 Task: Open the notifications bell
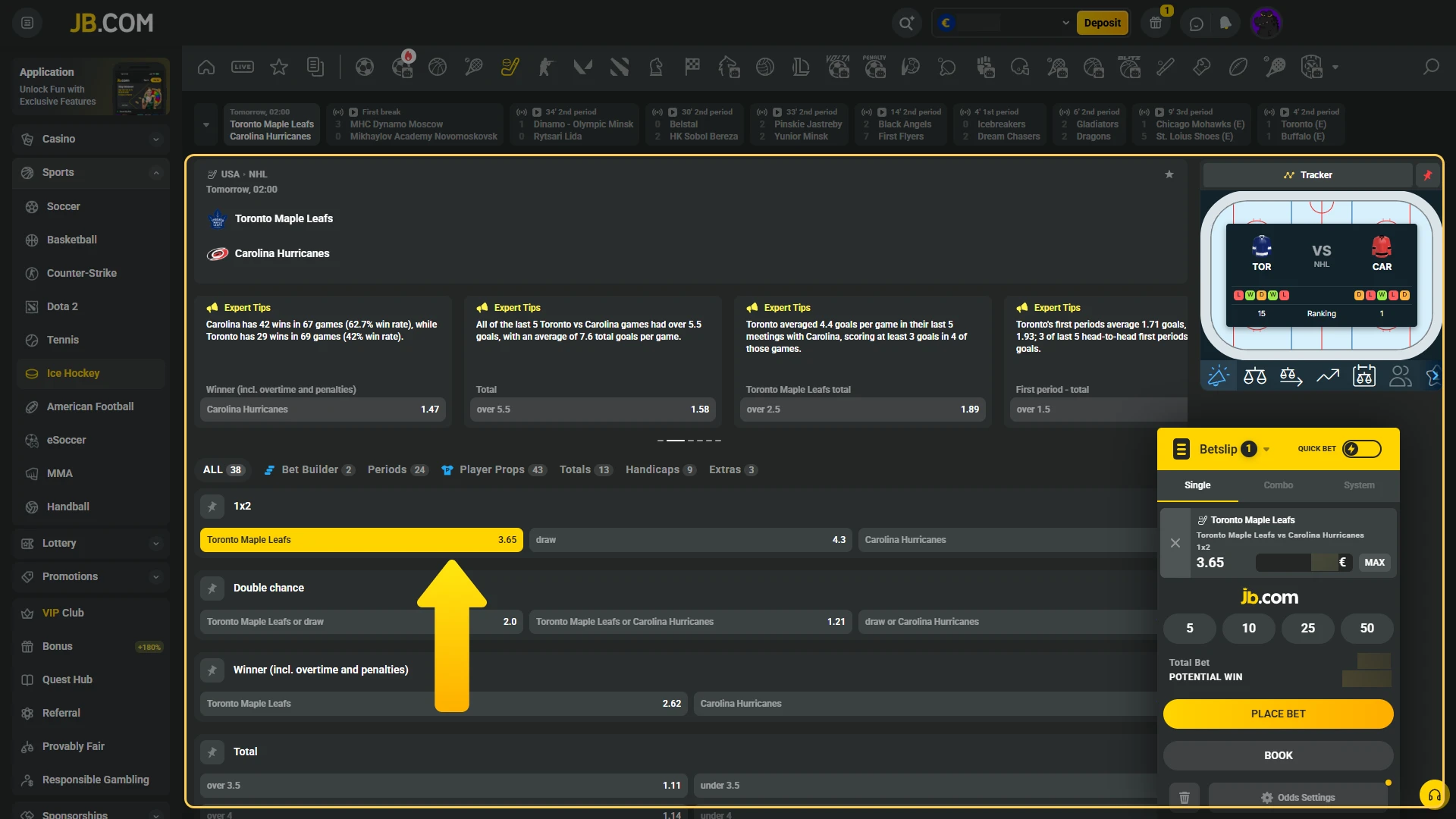tap(1225, 24)
